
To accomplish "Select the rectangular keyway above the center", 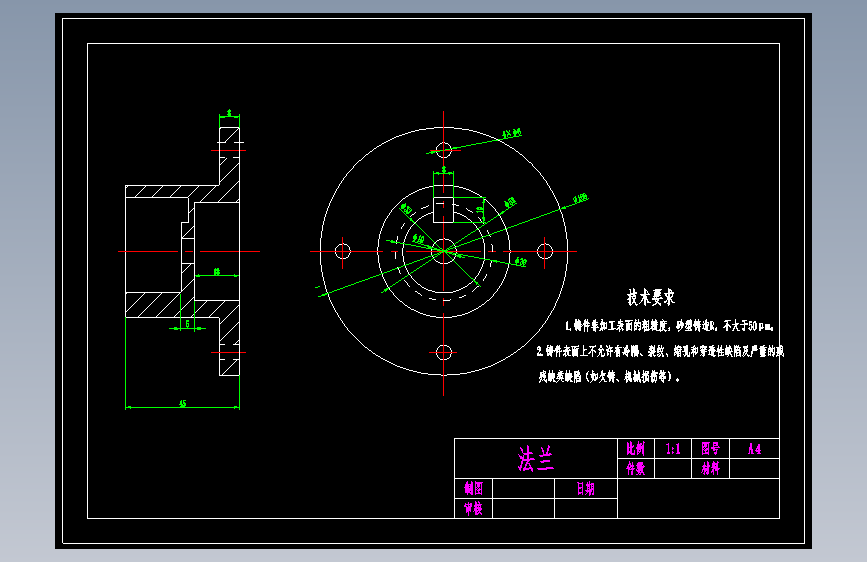I will (x=443, y=210).
